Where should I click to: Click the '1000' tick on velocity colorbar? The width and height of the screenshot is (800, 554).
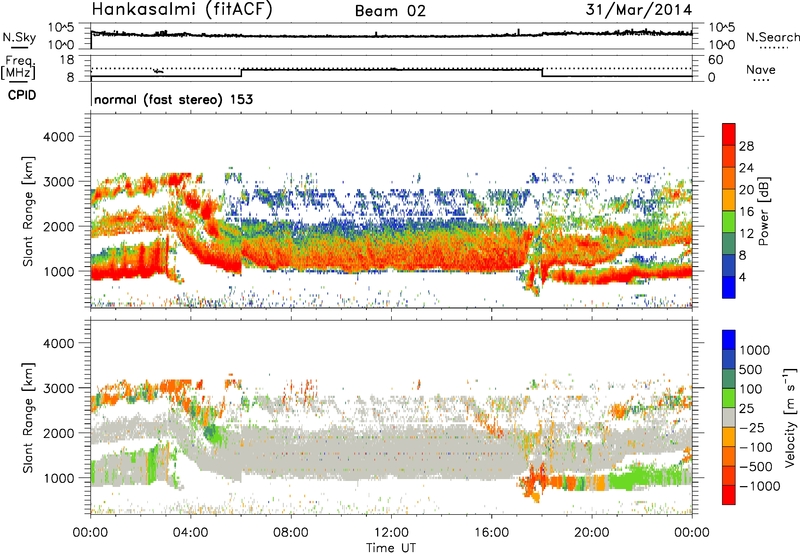755,350
